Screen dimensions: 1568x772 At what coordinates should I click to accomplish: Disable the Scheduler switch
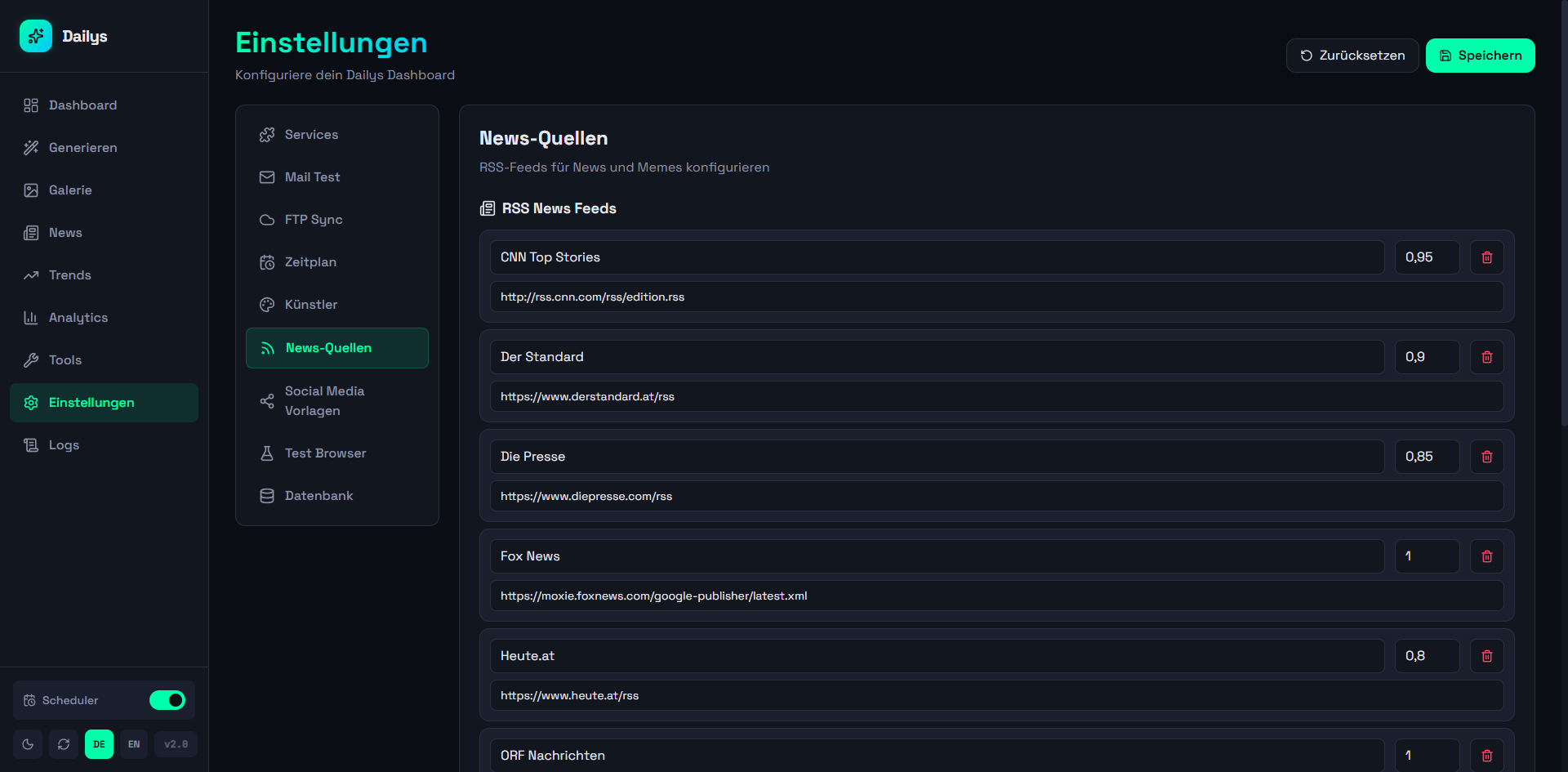(x=167, y=700)
